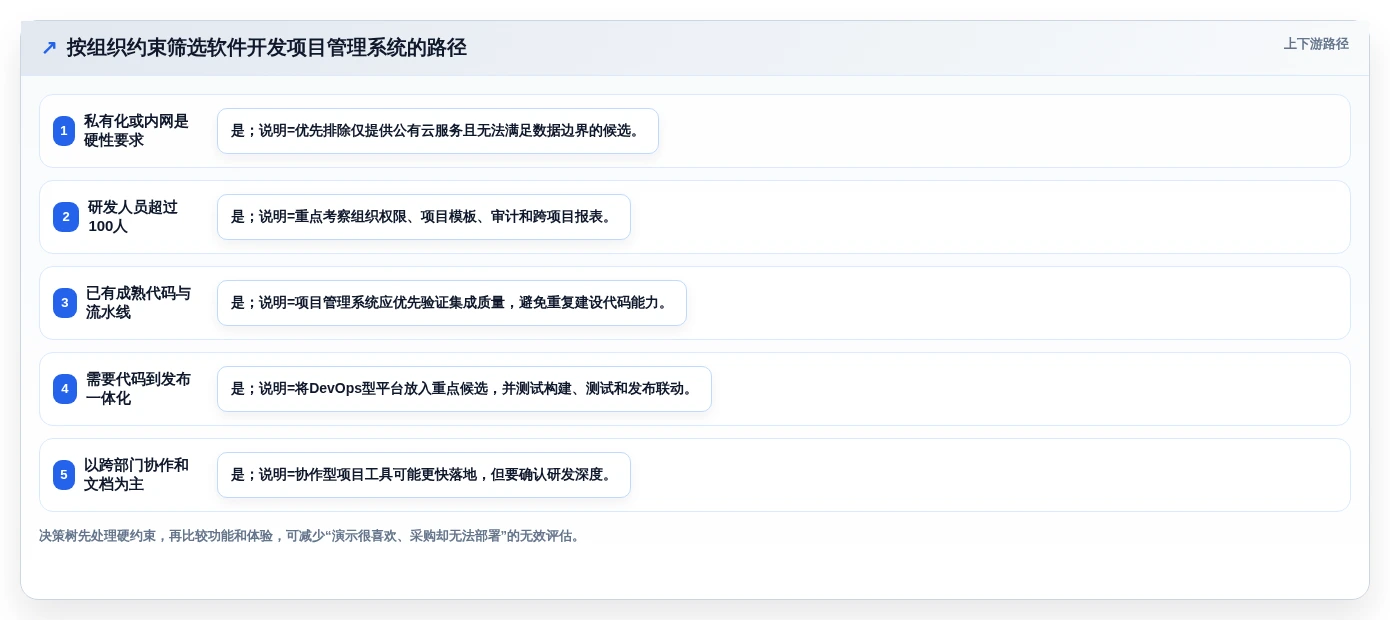Open the answer box about 验证集成质量
The width and height of the screenshot is (1390, 620).
[x=452, y=303]
